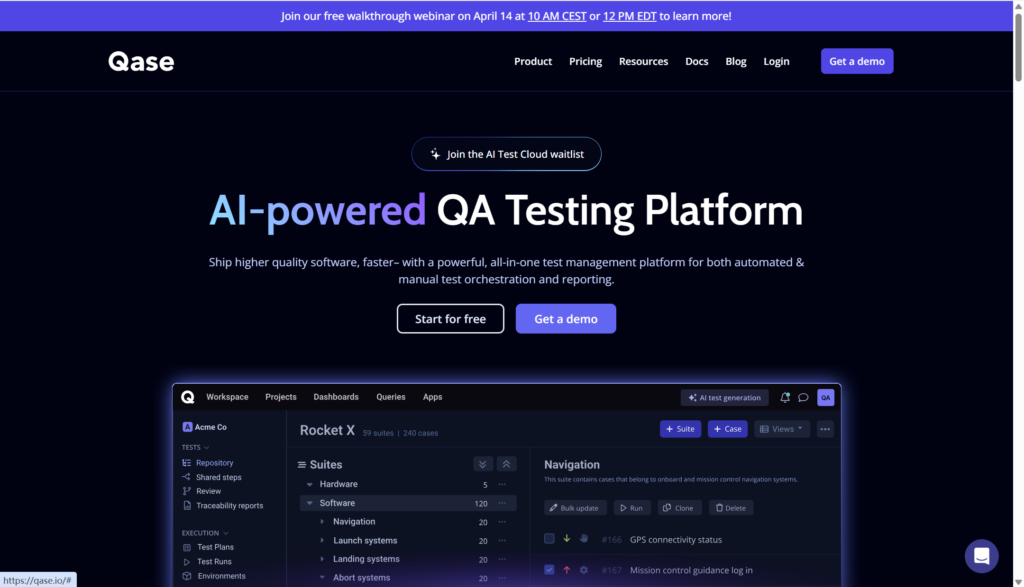Join the AI Test Cloud waitlist

point(506,154)
